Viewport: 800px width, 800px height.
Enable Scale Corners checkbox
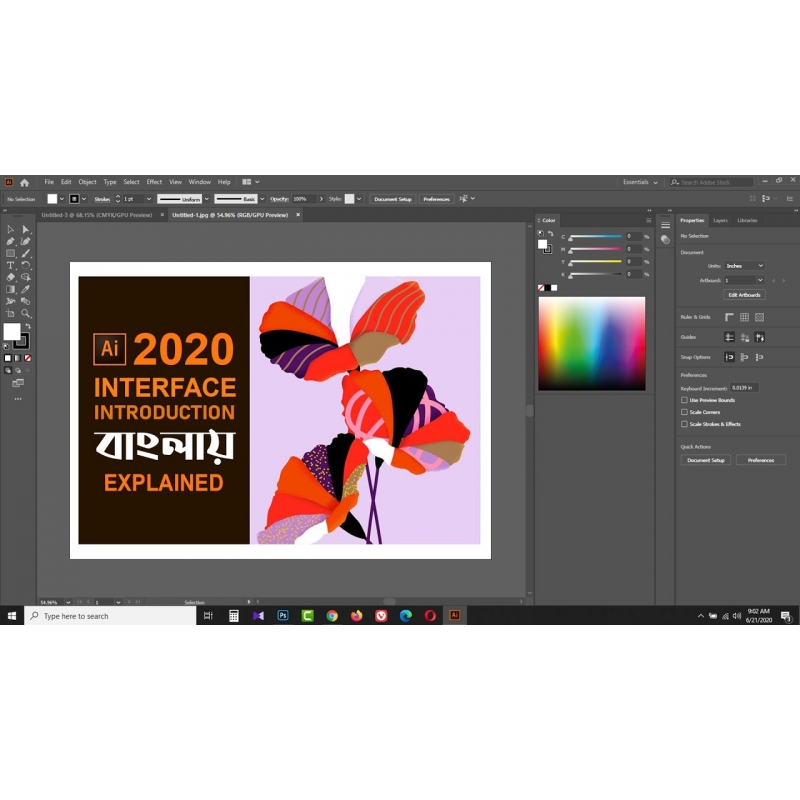pos(685,412)
